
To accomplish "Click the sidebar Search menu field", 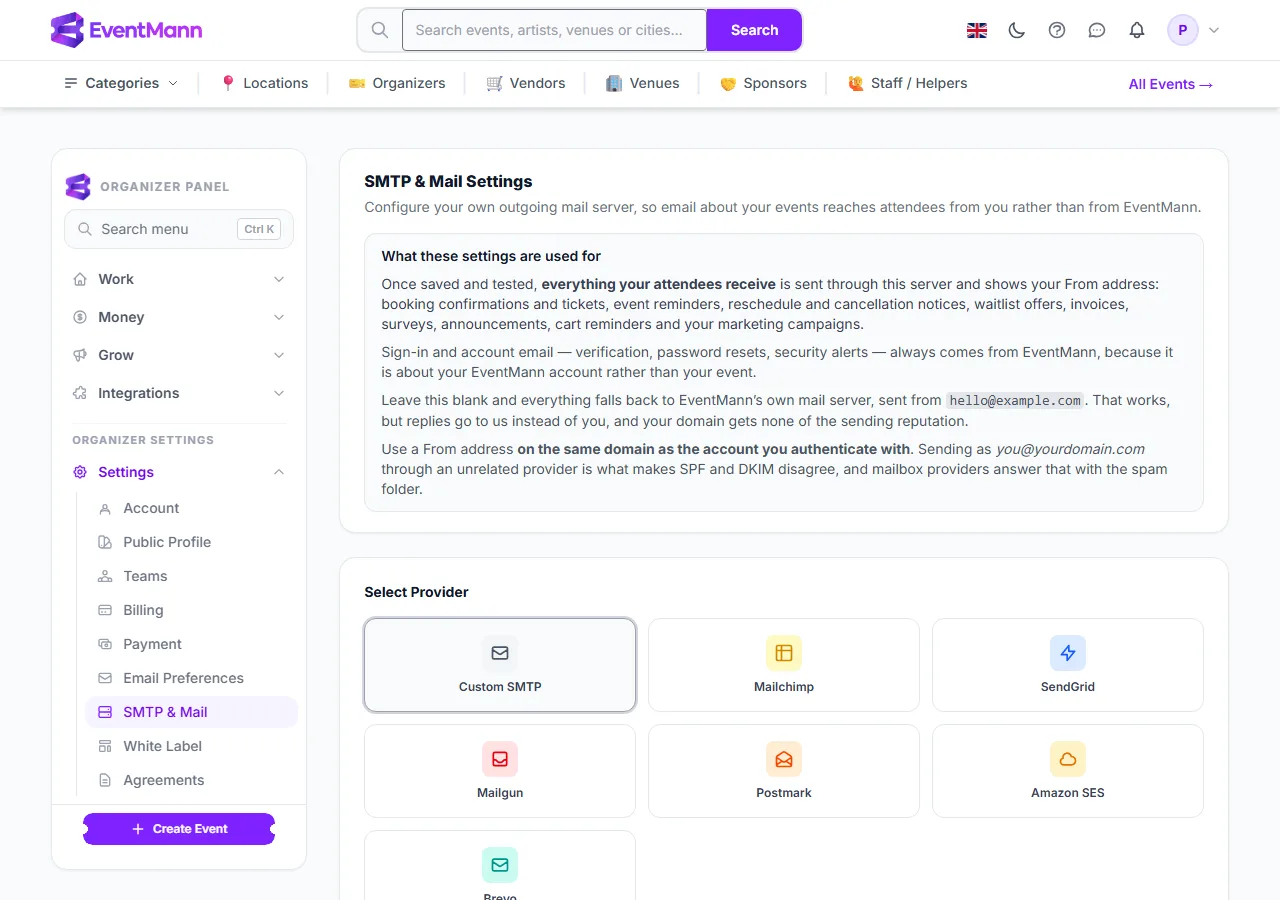I will coord(179,229).
